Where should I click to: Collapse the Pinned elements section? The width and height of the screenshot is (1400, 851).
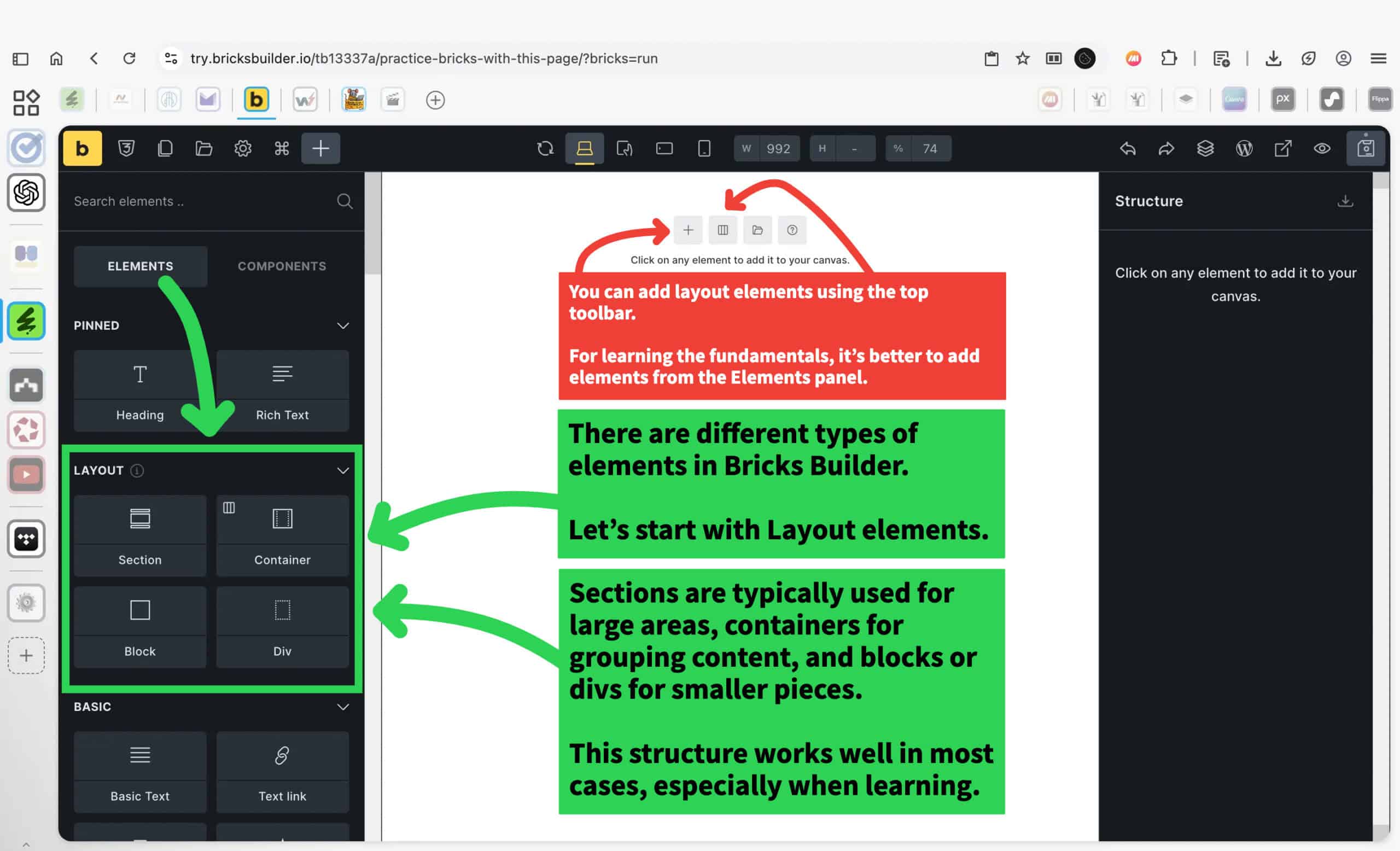coord(342,325)
